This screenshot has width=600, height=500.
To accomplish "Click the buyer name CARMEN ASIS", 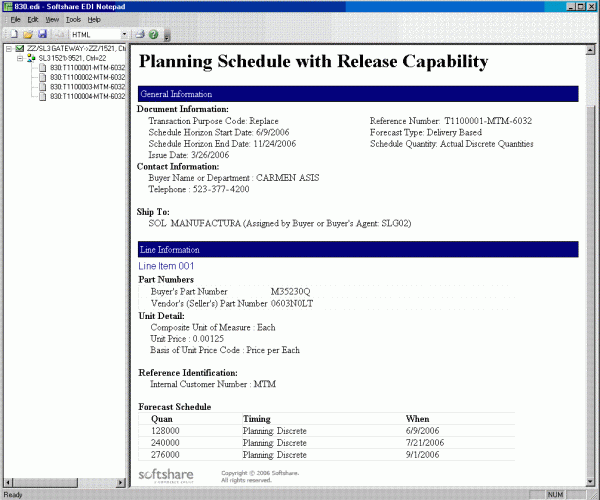I will point(288,178).
